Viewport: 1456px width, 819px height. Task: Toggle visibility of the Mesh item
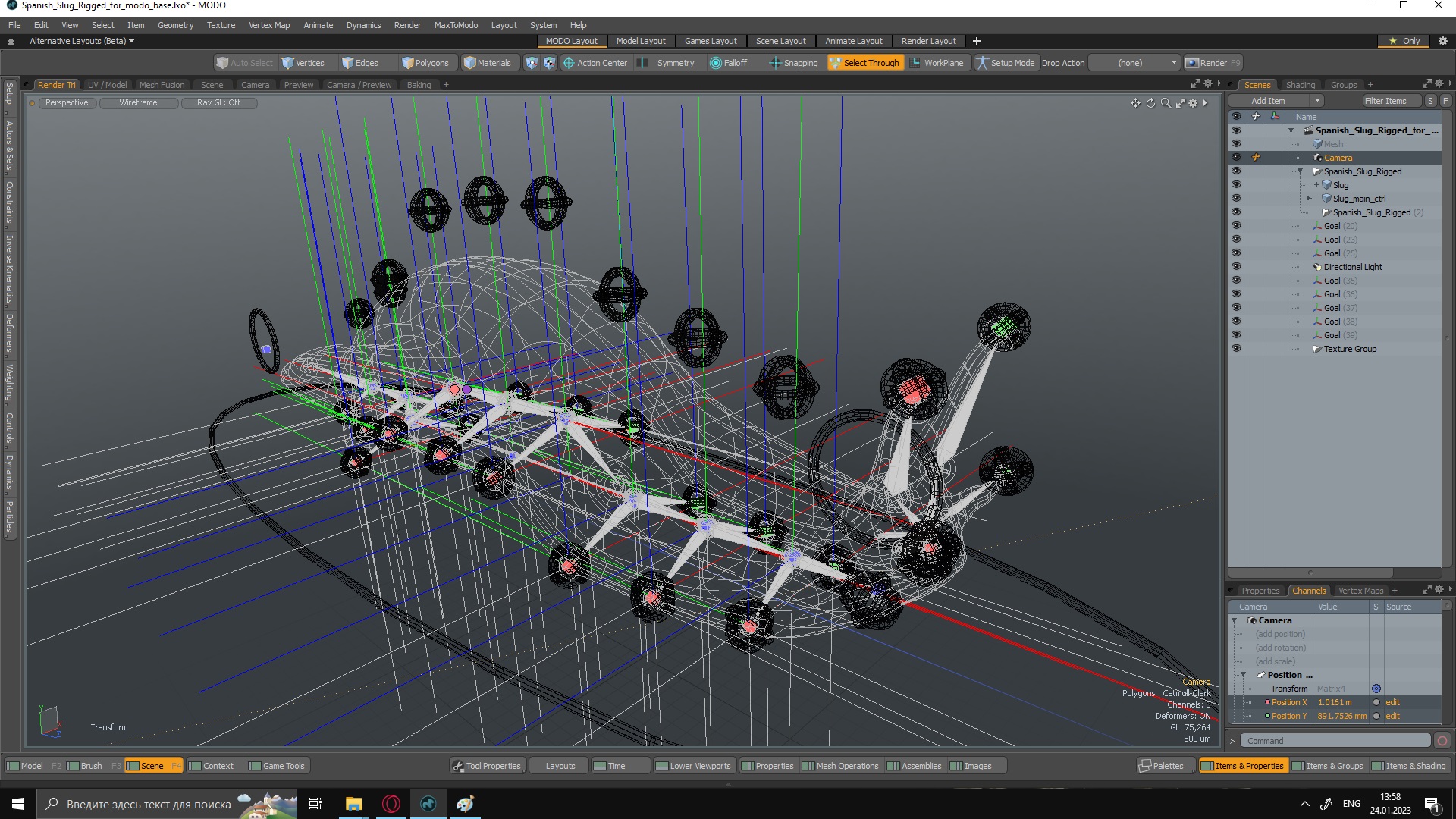pyautogui.click(x=1237, y=144)
